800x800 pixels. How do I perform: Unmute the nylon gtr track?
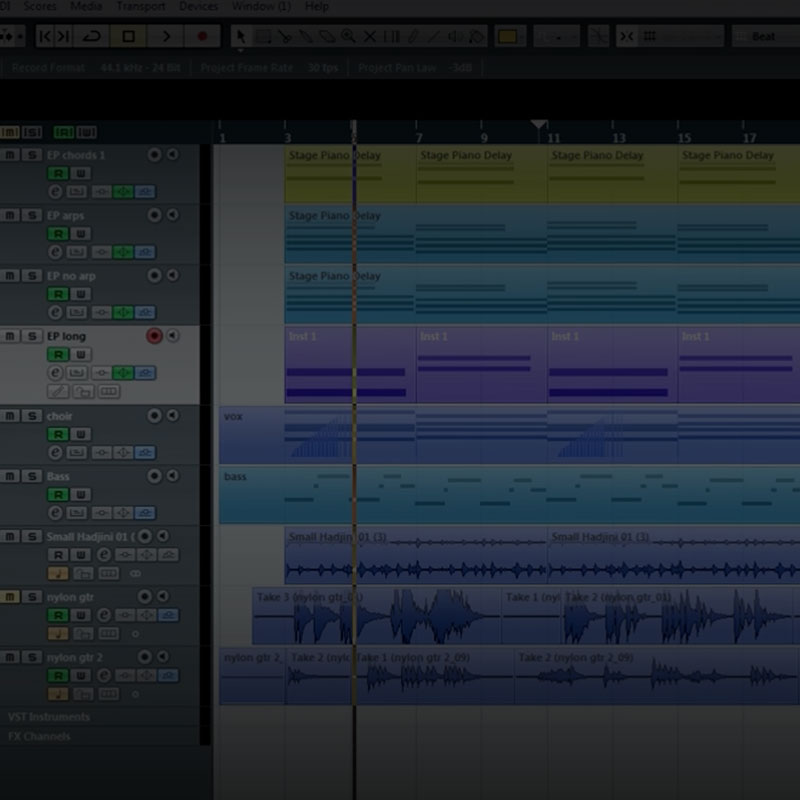point(10,597)
